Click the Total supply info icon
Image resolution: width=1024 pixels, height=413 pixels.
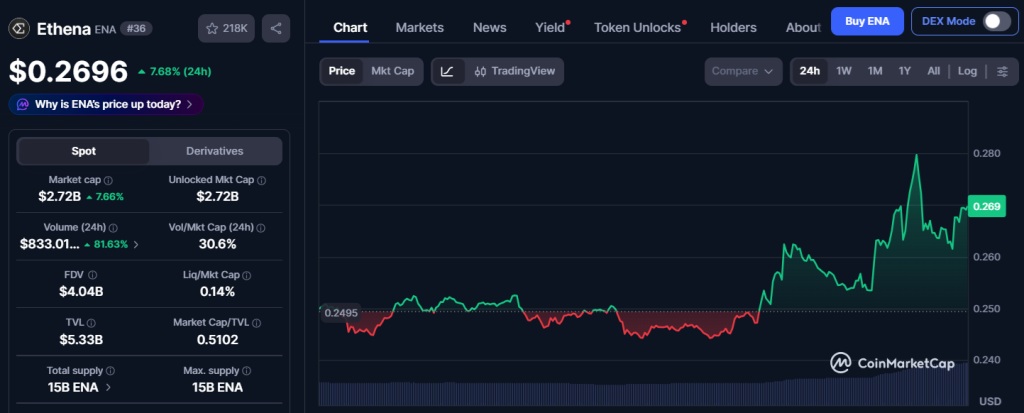[110, 371]
